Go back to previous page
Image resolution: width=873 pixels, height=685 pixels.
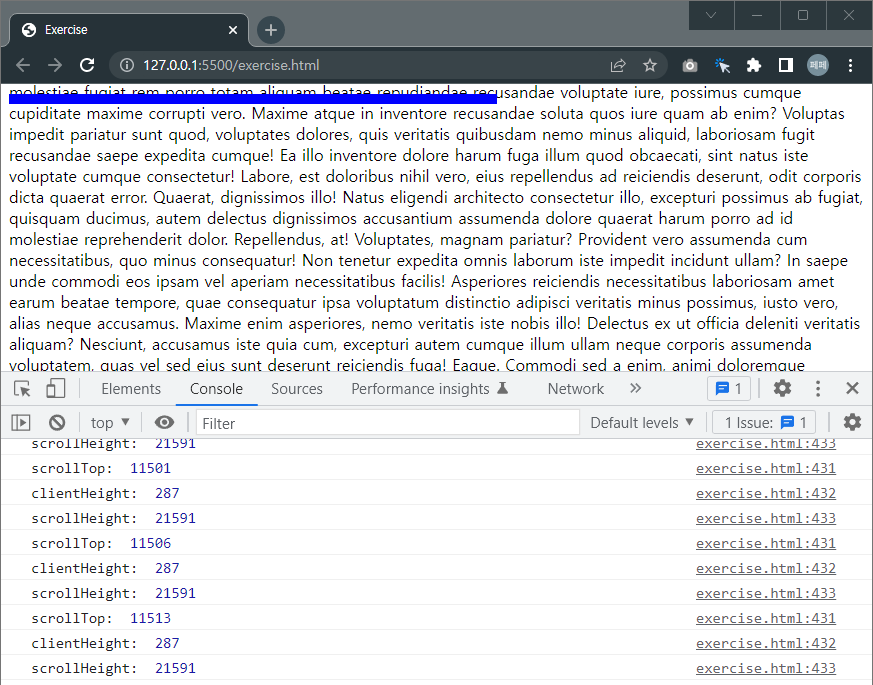click(x=23, y=65)
